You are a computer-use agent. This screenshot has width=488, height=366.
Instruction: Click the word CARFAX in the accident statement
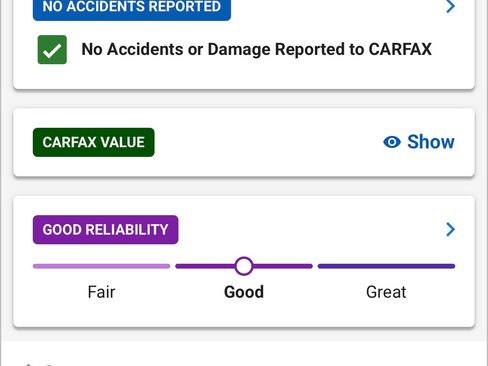tap(400, 49)
